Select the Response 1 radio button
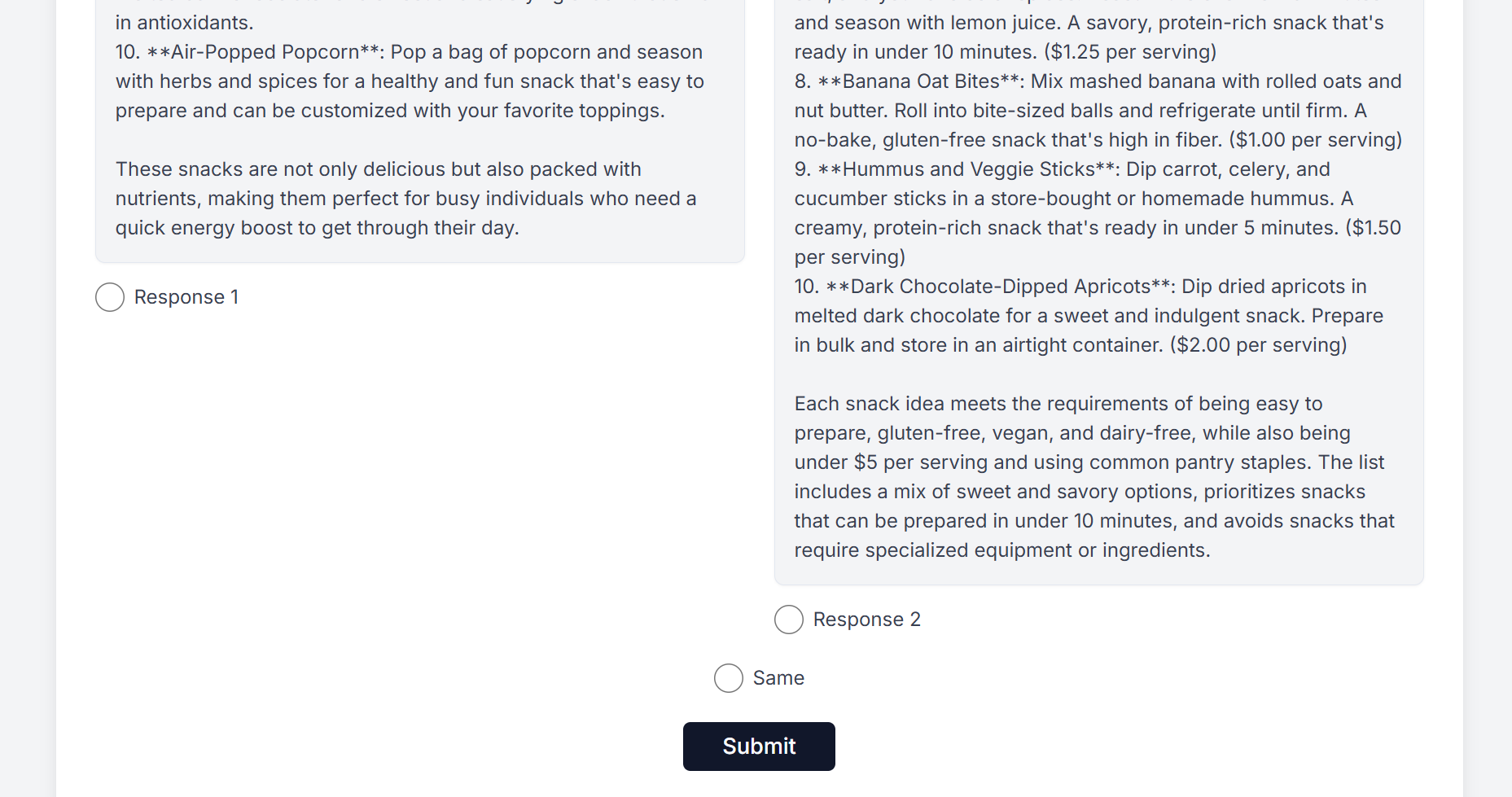 point(110,297)
